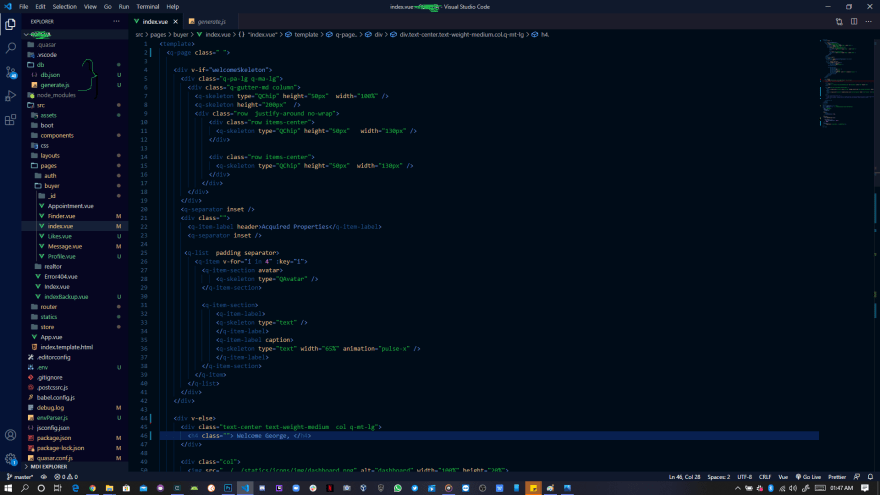Screen dimensions: 880x495
Task: Open Message.vue file
Action: (x=75, y=246)
